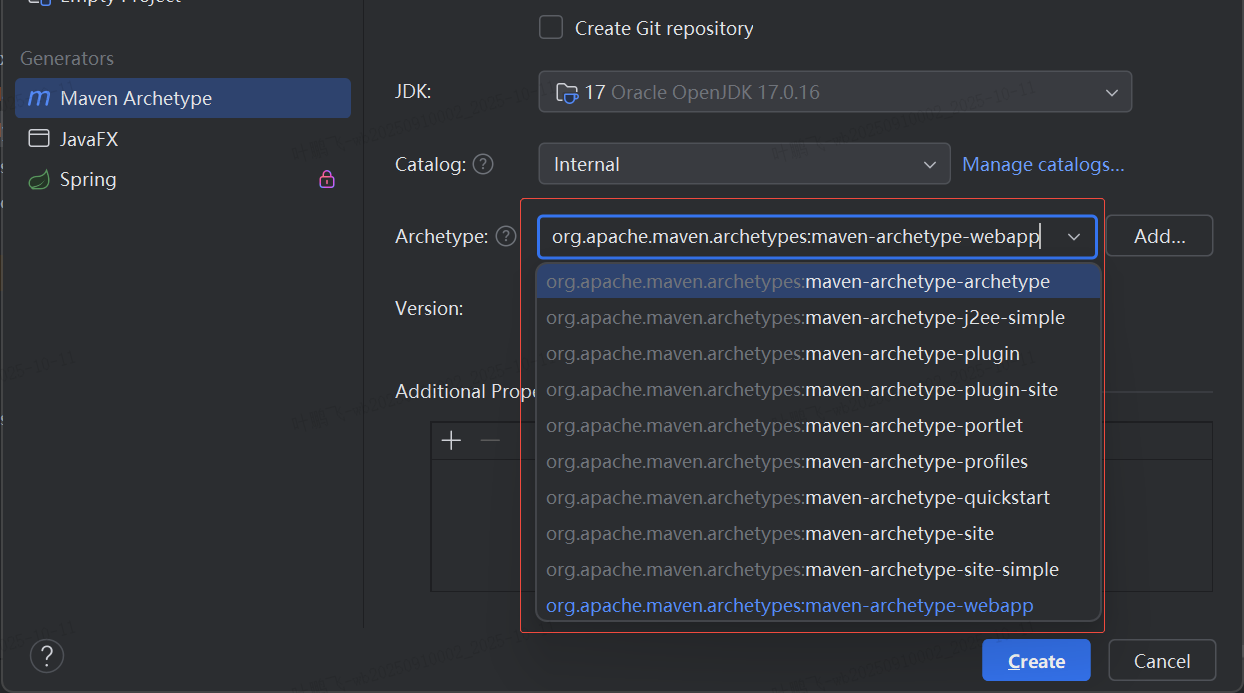This screenshot has height=693, width=1244.
Task: Enable the Create Git repository checkbox
Action: coord(551,28)
